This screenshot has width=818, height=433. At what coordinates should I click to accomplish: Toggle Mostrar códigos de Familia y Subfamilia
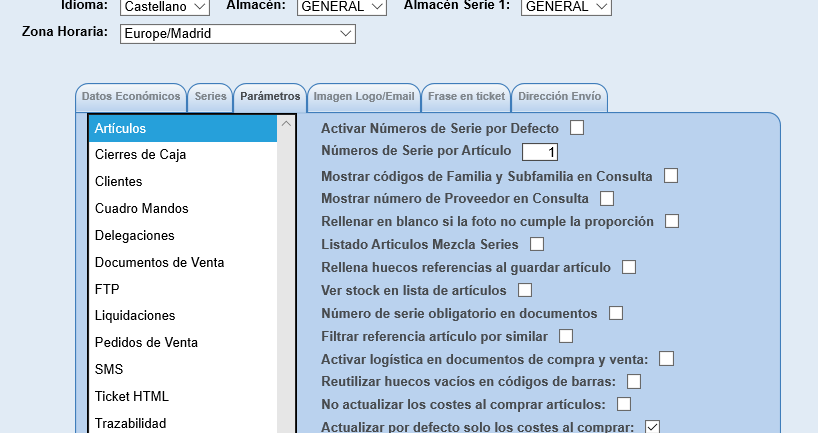(x=671, y=176)
